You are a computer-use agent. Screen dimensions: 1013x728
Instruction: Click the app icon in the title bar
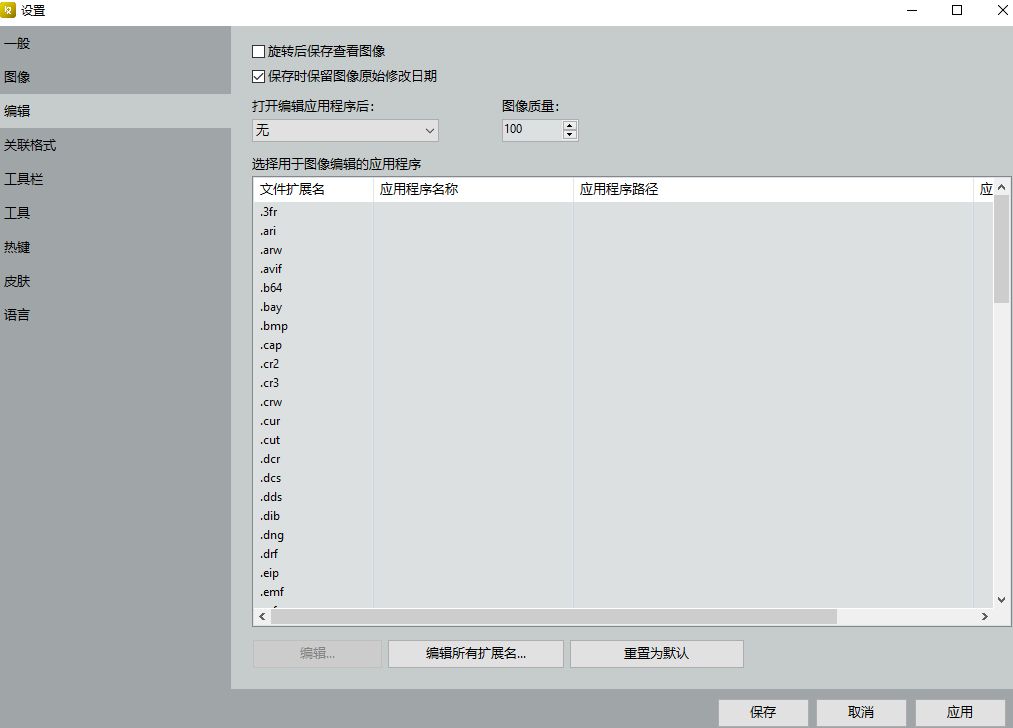pyautogui.click(x=9, y=11)
